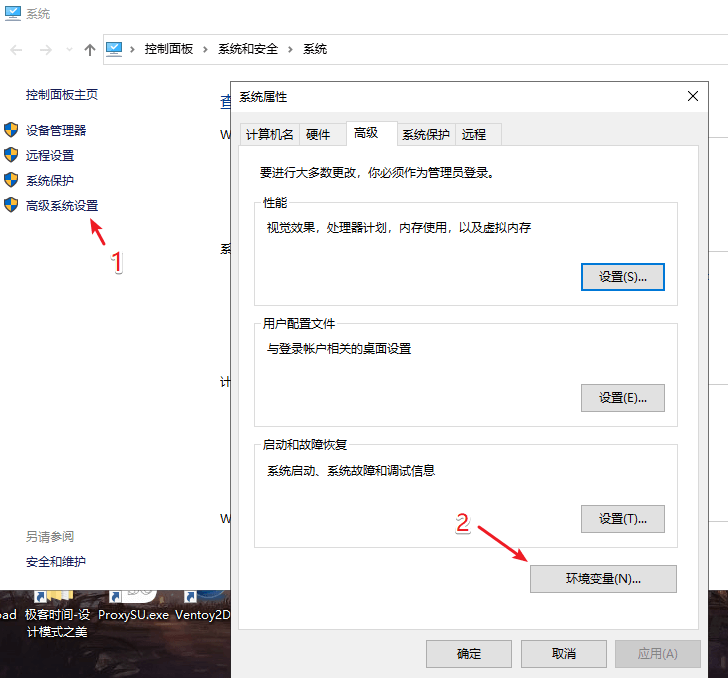Select the 远程 tab
This screenshot has height=678, width=728.
(x=474, y=134)
